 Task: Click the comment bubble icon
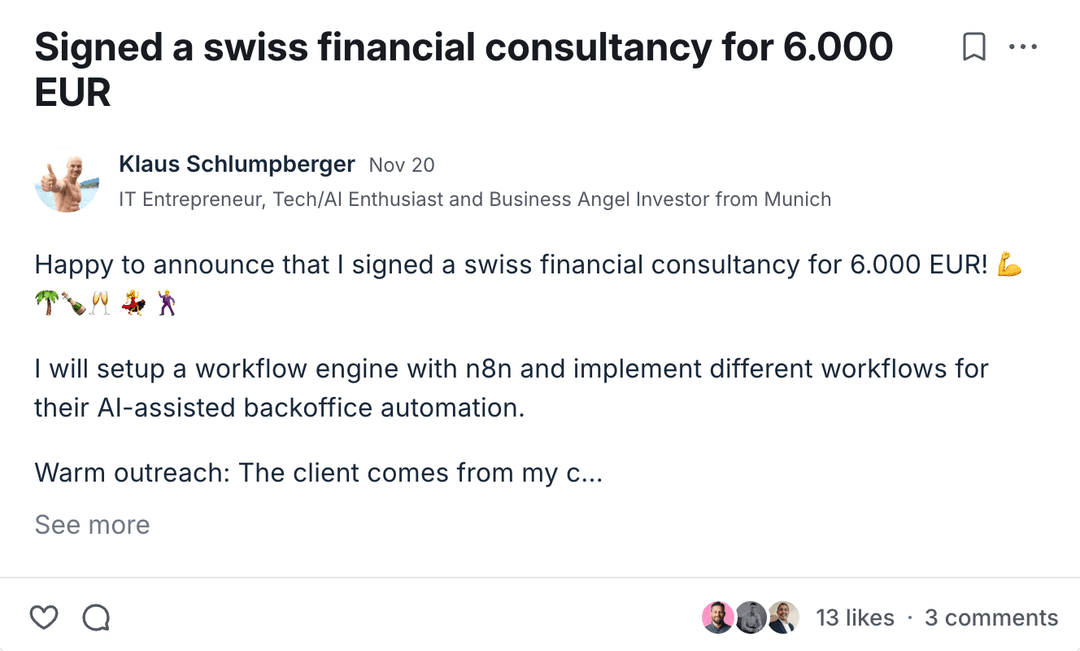(96, 618)
